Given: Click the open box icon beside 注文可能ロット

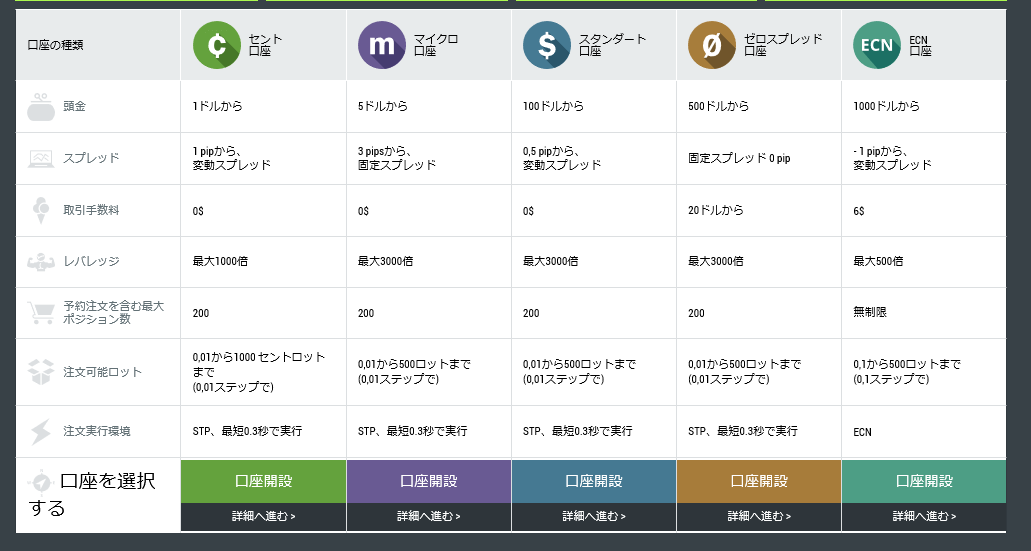Looking at the screenshot, I should [x=41, y=372].
